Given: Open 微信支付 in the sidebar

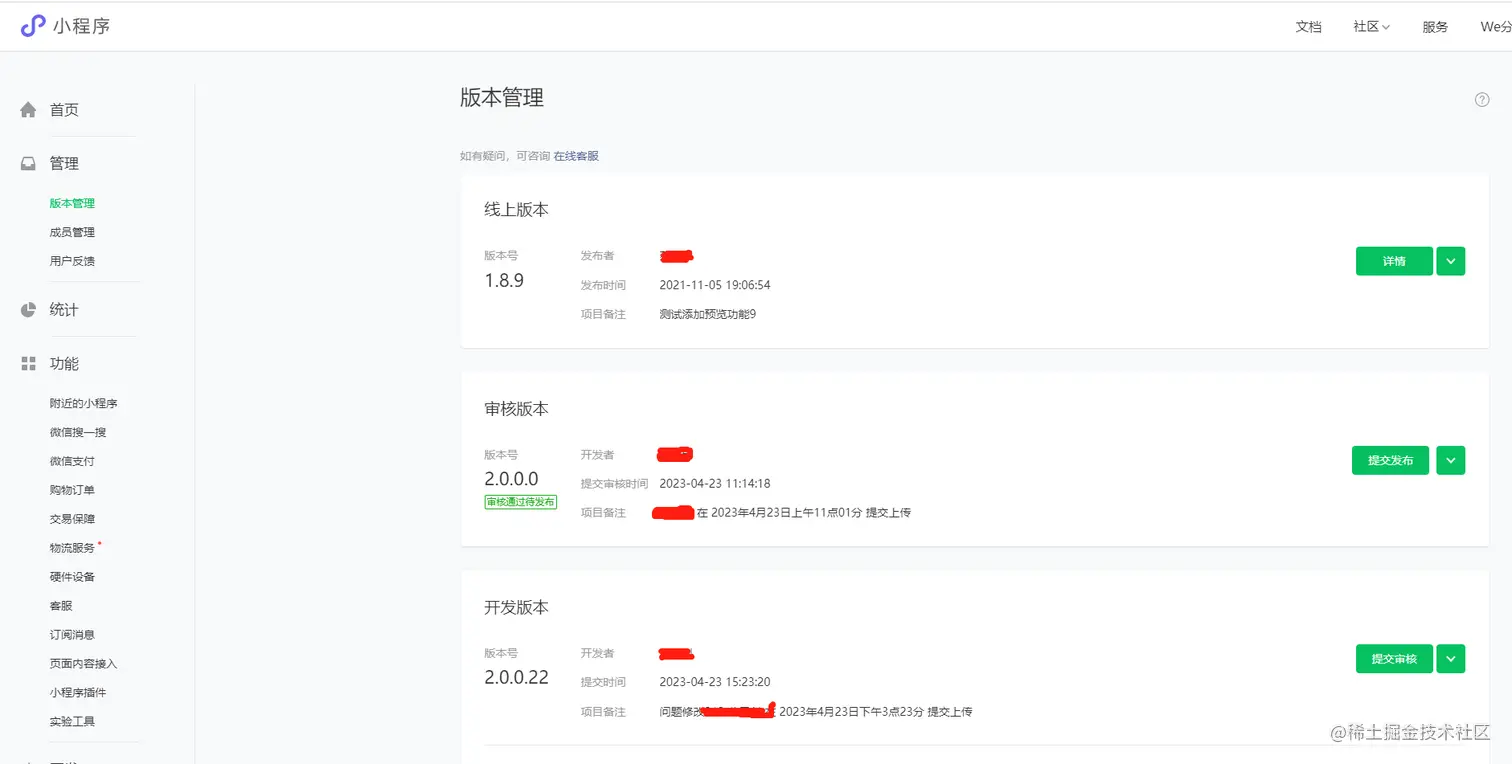Looking at the screenshot, I should pos(72,461).
